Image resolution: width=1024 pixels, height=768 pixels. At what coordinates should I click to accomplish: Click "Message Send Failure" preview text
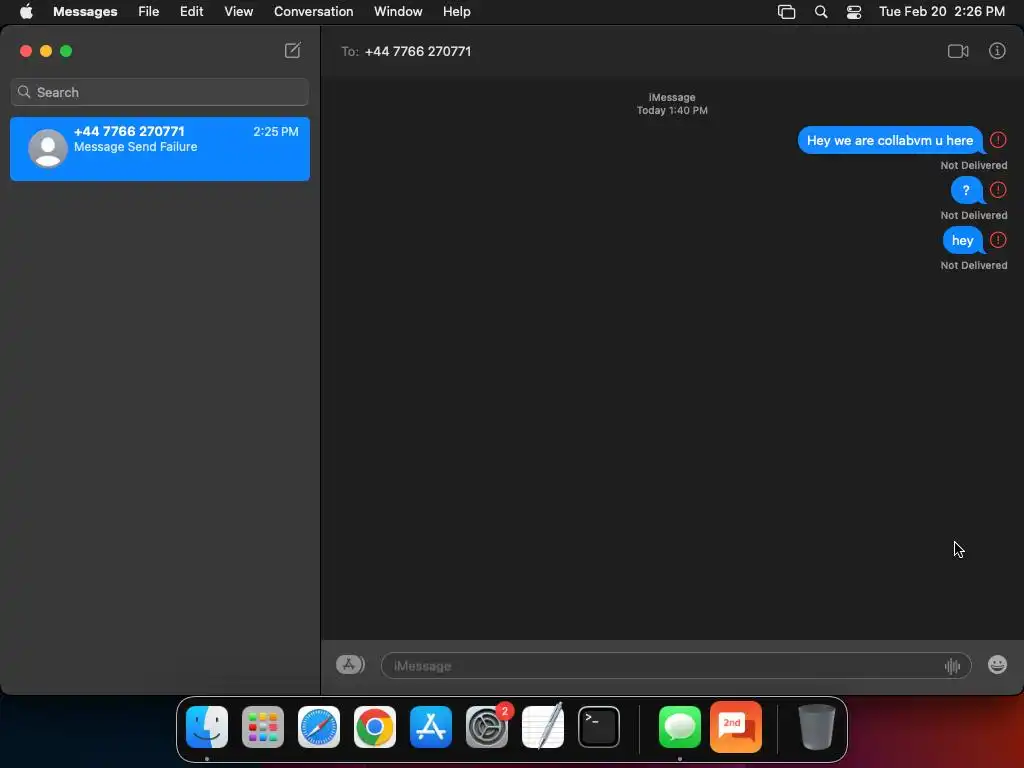(x=135, y=147)
